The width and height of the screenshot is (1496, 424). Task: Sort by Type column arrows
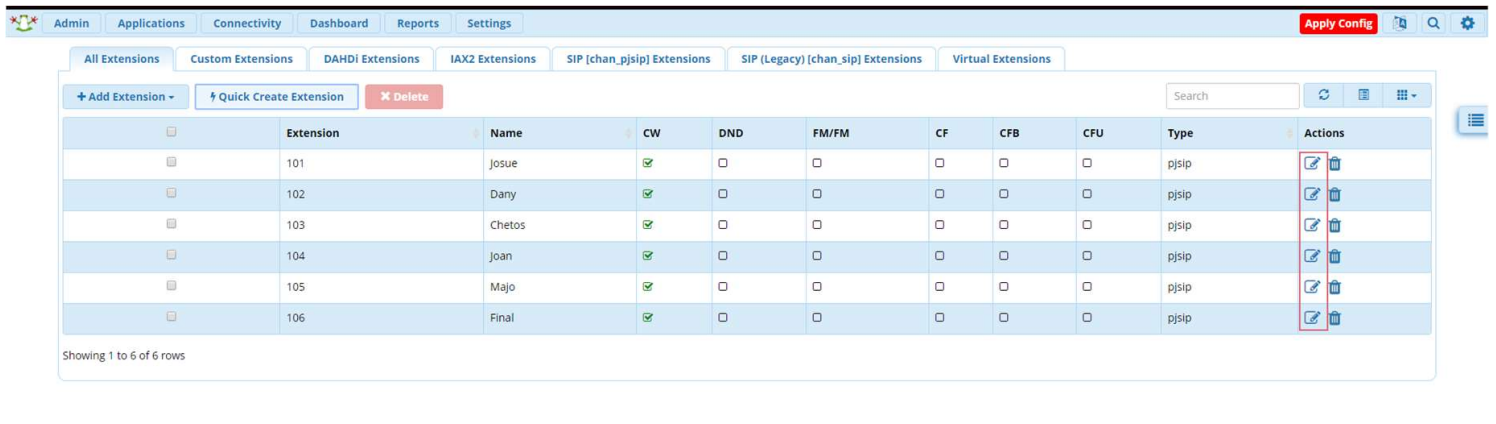tap(1290, 133)
